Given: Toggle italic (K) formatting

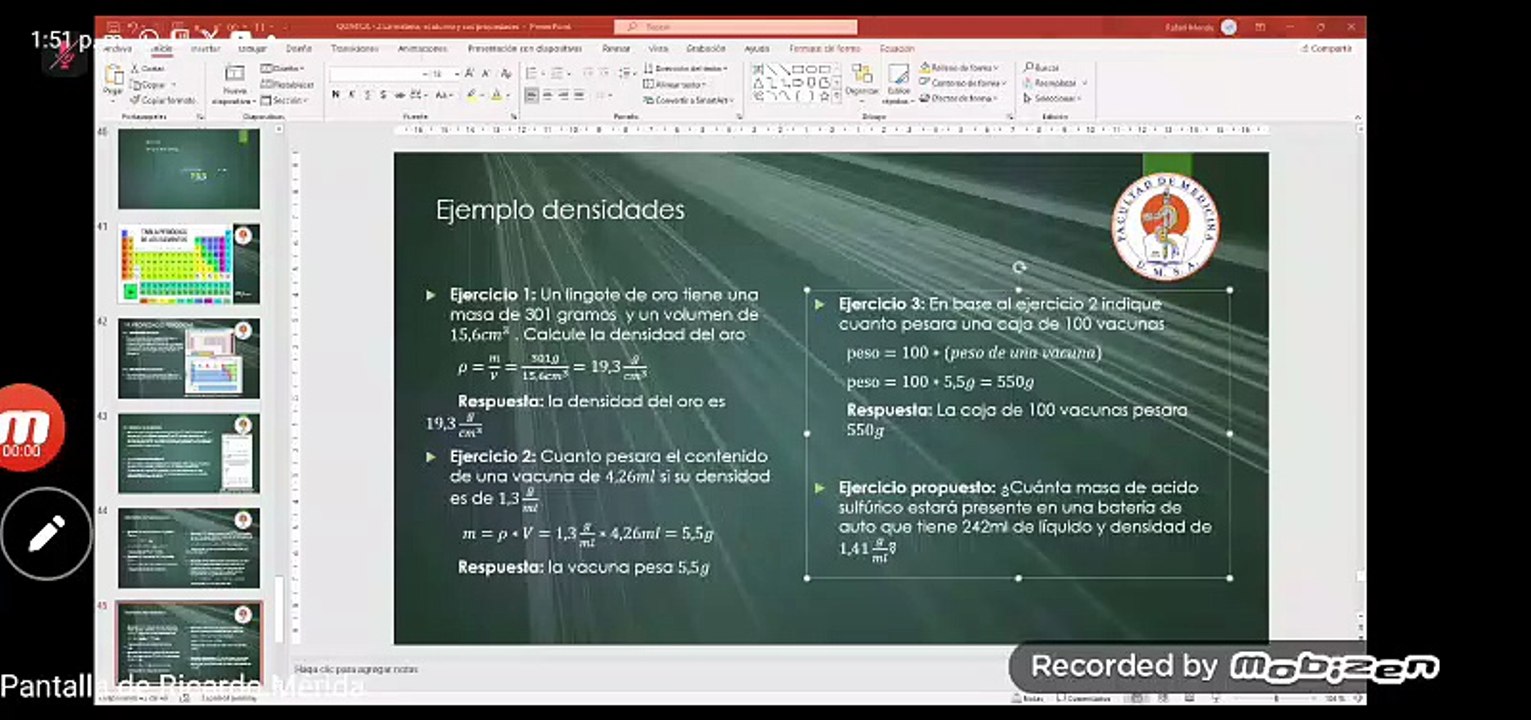Looking at the screenshot, I should [x=352, y=95].
